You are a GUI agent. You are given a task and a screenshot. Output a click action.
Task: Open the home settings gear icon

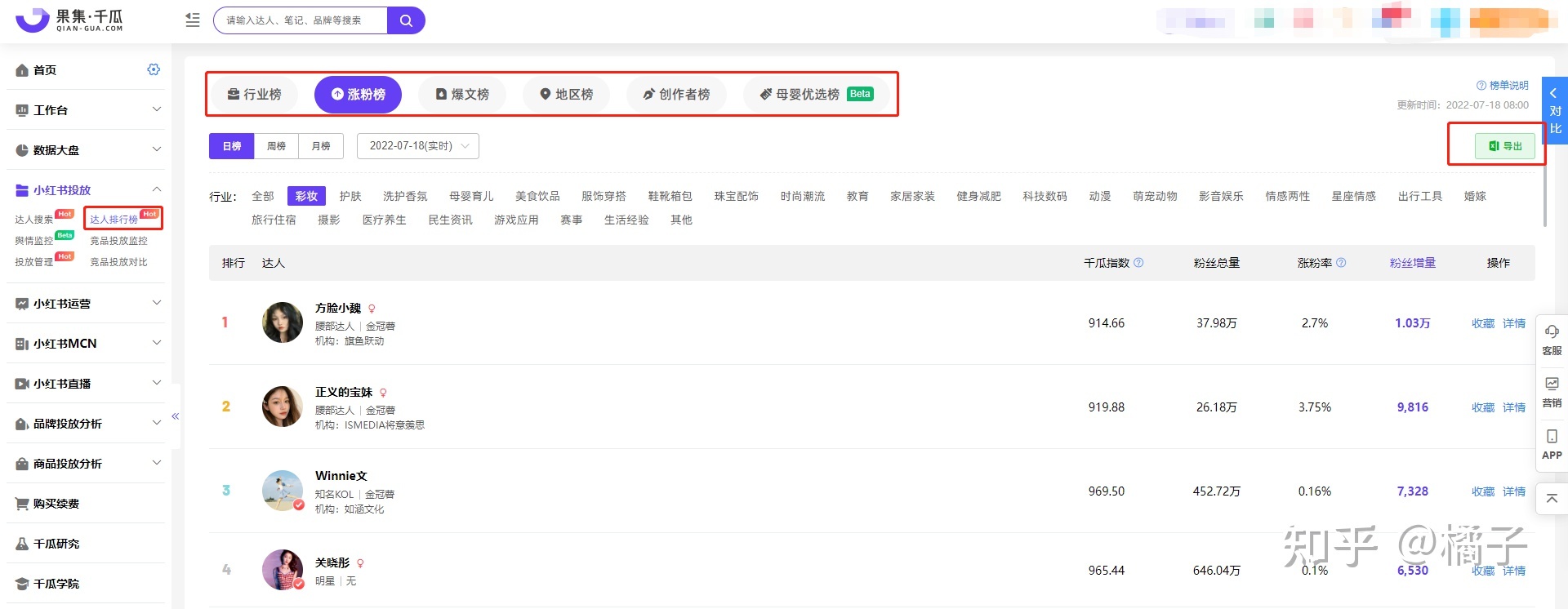154,69
